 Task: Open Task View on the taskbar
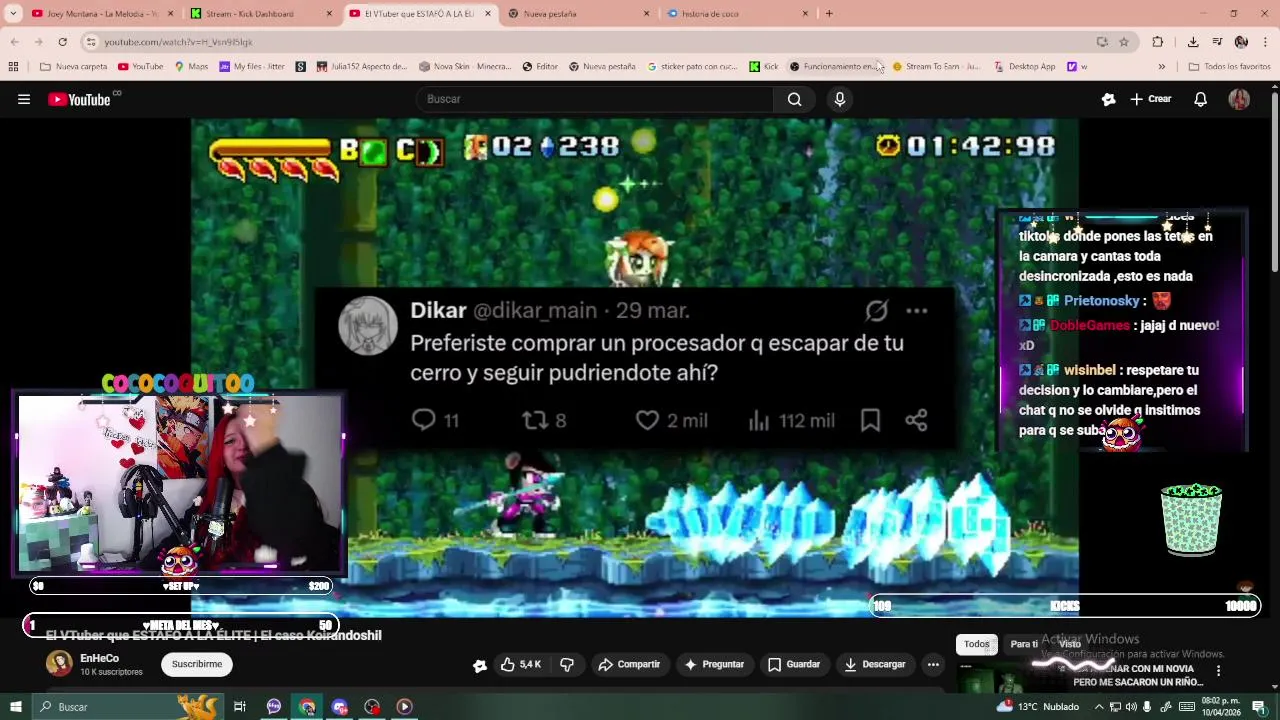click(240, 707)
